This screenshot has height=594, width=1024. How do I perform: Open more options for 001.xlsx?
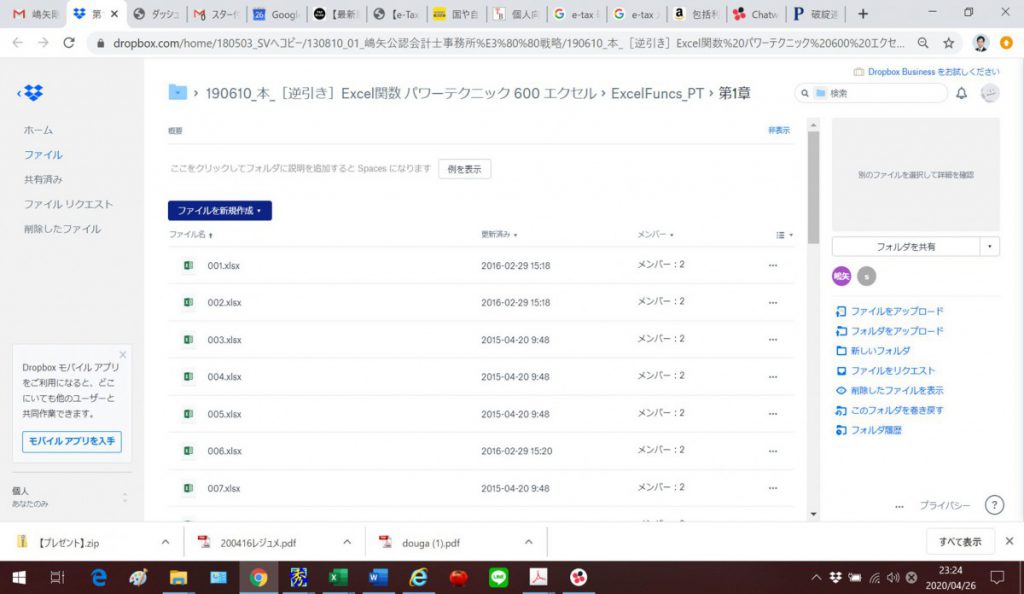coord(772,265)
